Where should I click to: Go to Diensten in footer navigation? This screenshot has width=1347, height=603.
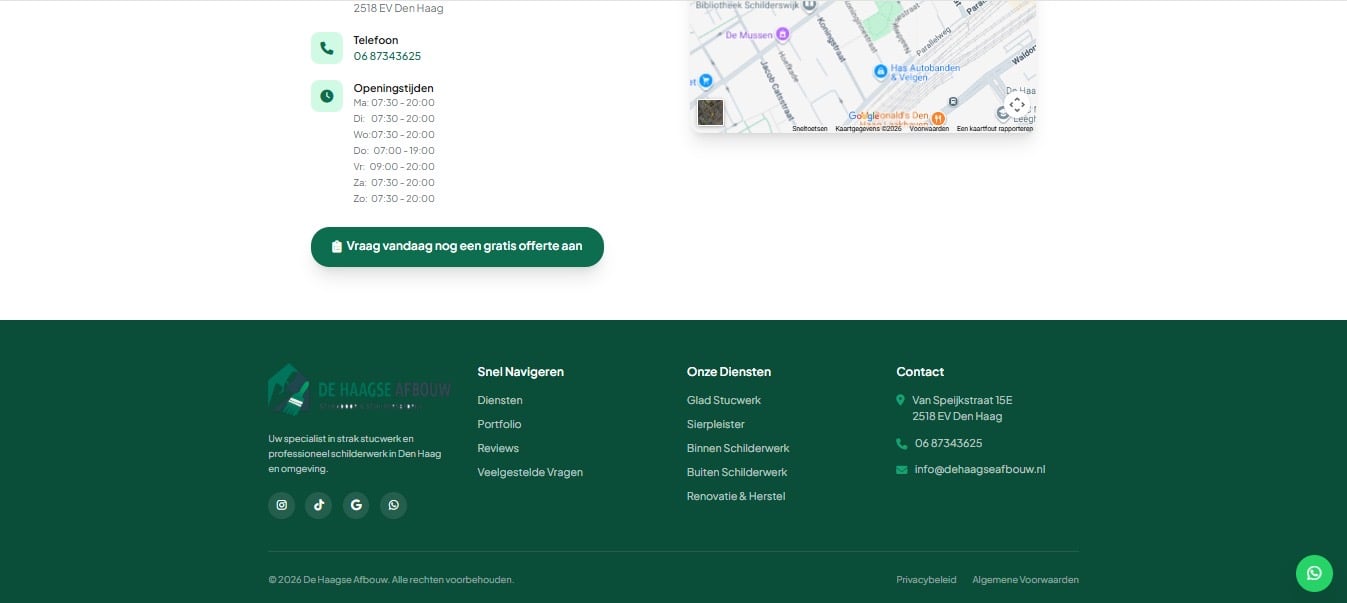pos(500,400)
